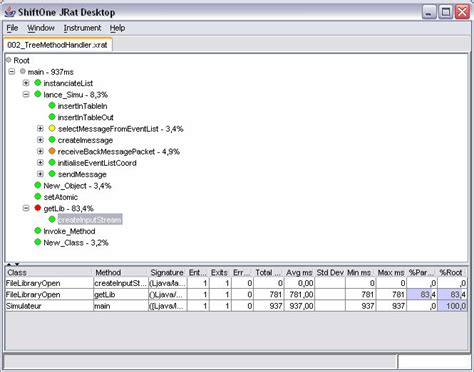Select lance_Simu - 8,3% row
This screenshot has height=372, width=474.
coord(76,95)
